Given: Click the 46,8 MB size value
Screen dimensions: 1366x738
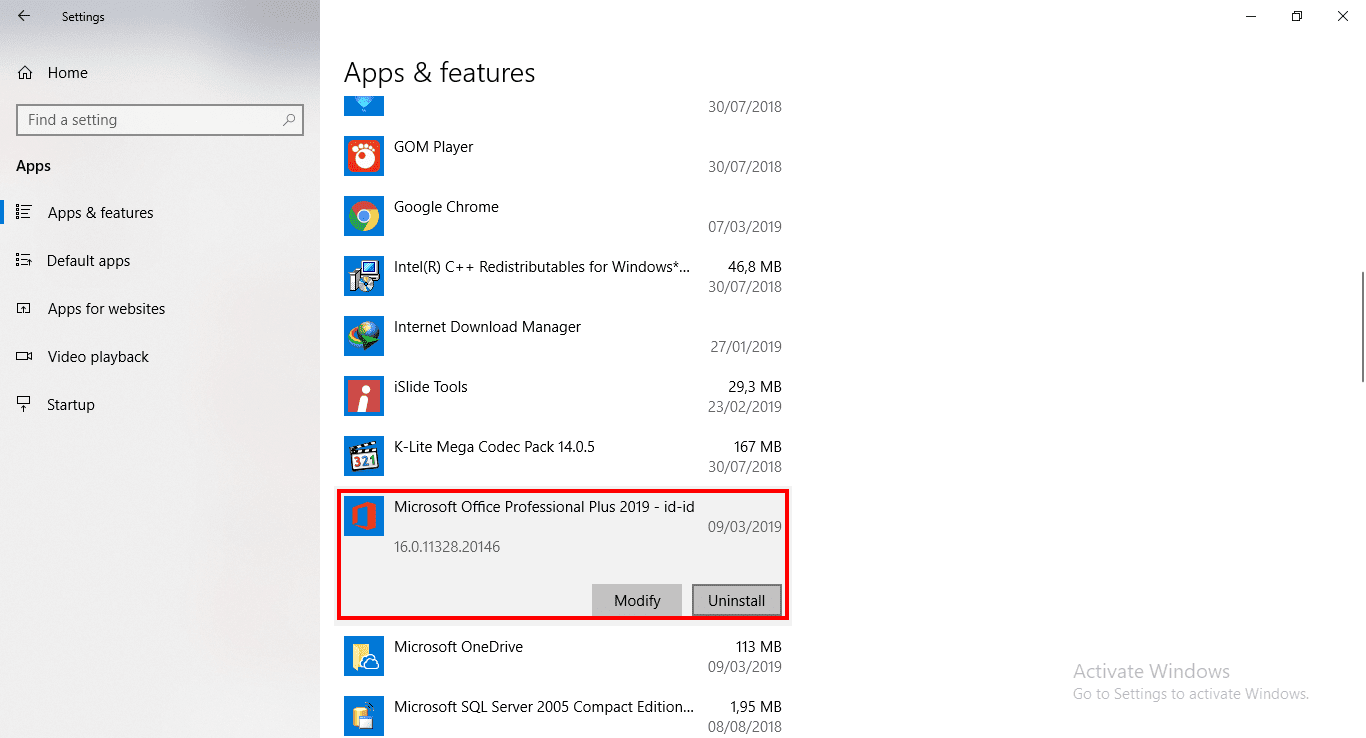Looking at the screenshot, I should [755, 267].
